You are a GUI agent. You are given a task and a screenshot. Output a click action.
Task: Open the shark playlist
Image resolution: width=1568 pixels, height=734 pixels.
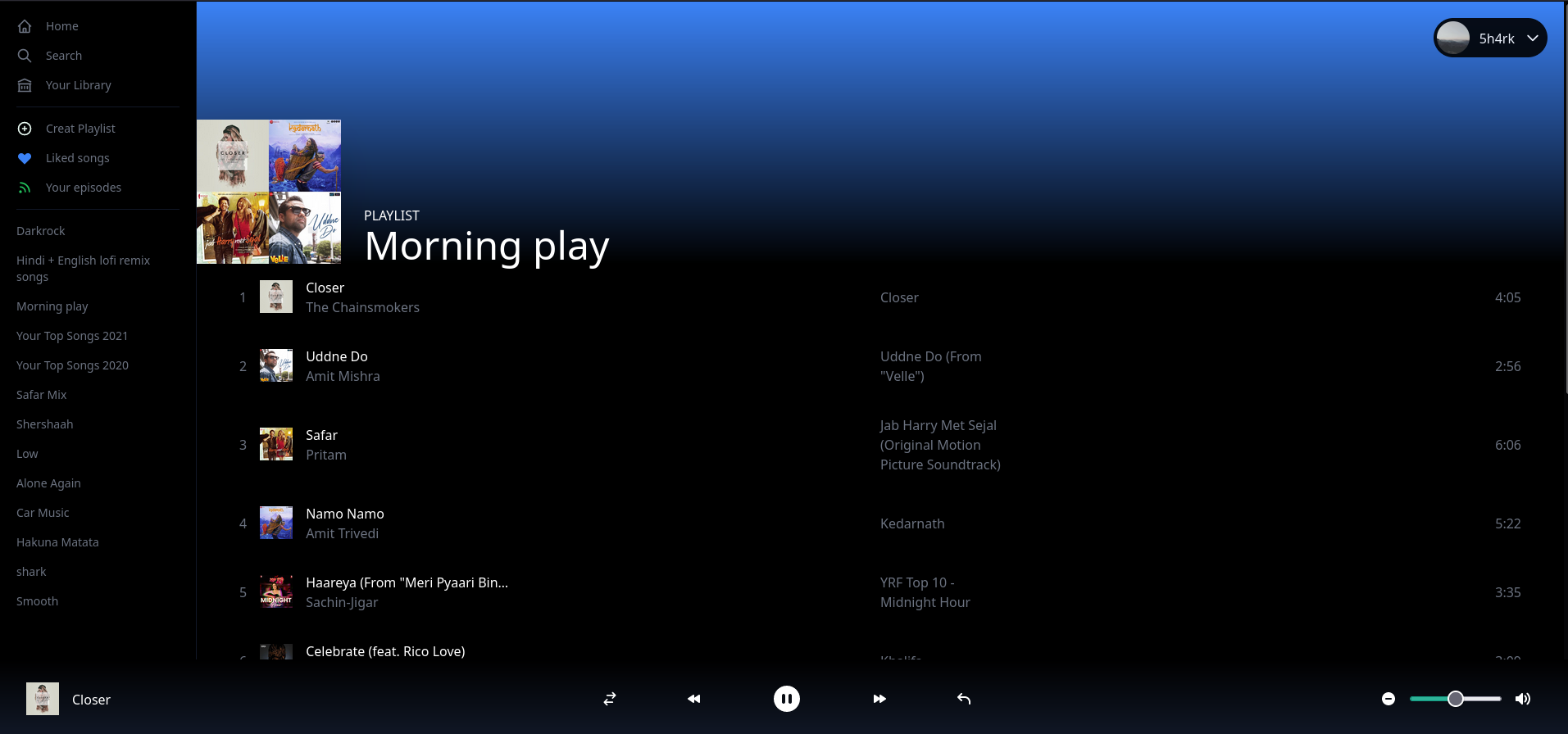tap(31, 572)
